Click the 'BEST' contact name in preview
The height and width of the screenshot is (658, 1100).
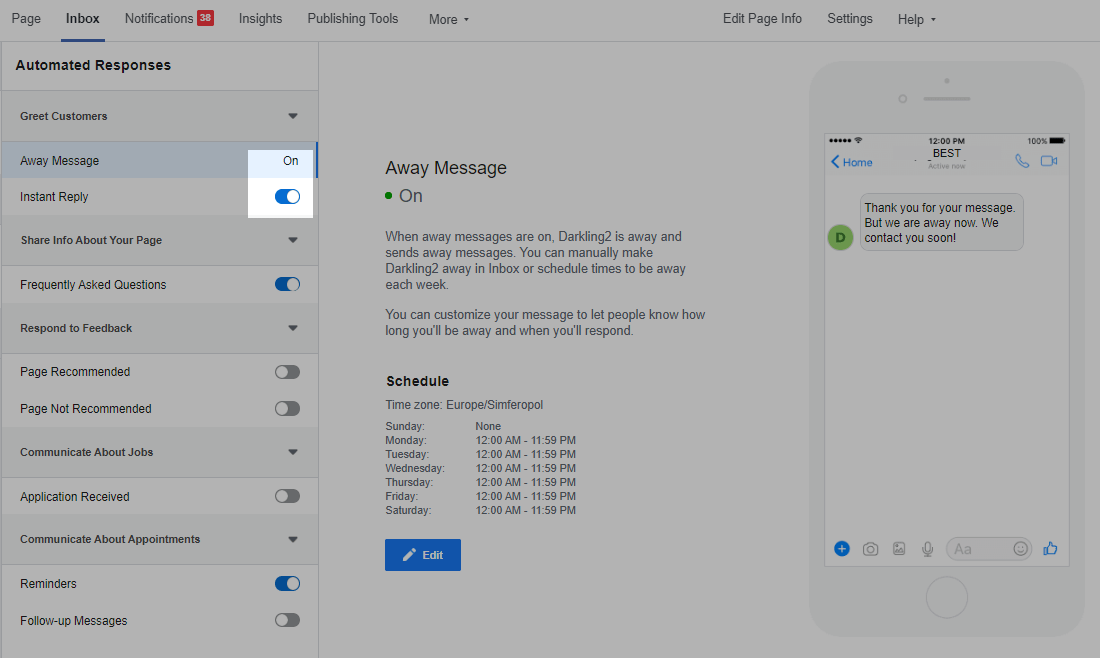coord(946,153)
